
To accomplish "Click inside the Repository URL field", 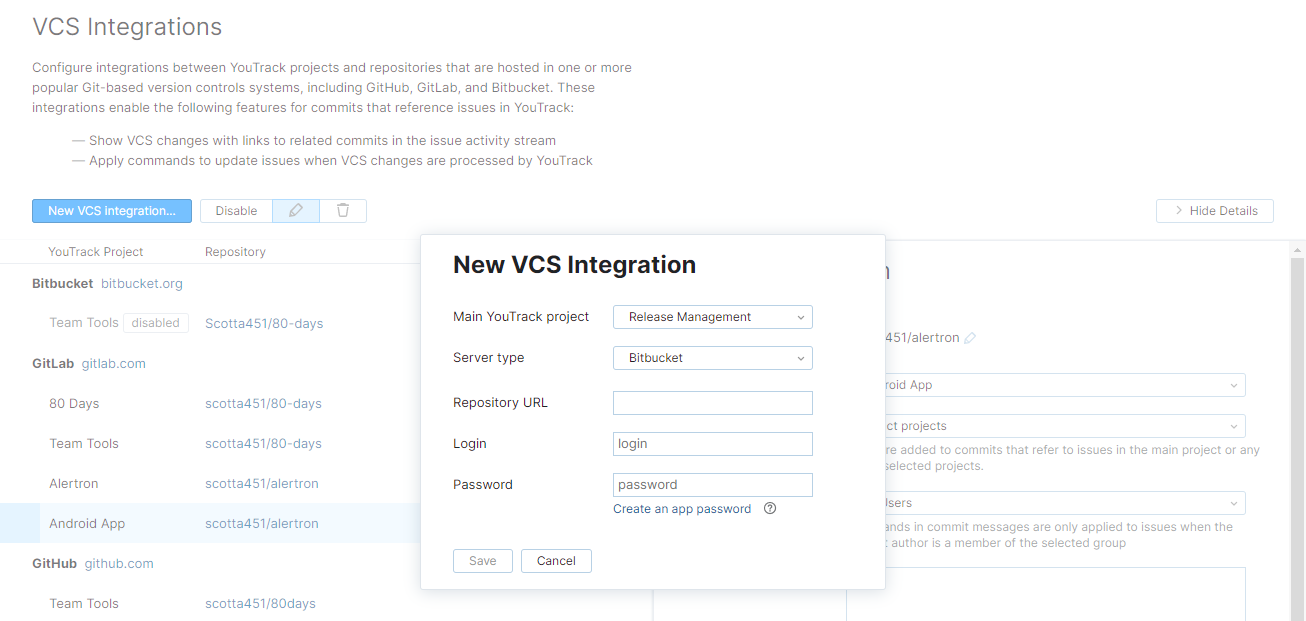I will (x=712, y=403).
